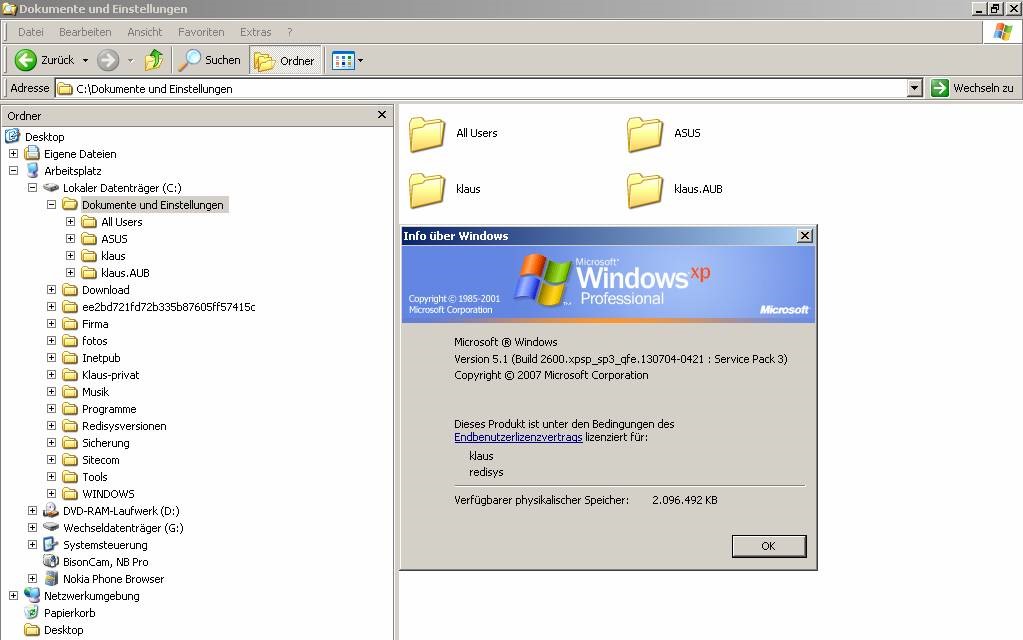Go up one folder level icon
This screenshot has width=1023, height=640.
click(x=154, y=60)
